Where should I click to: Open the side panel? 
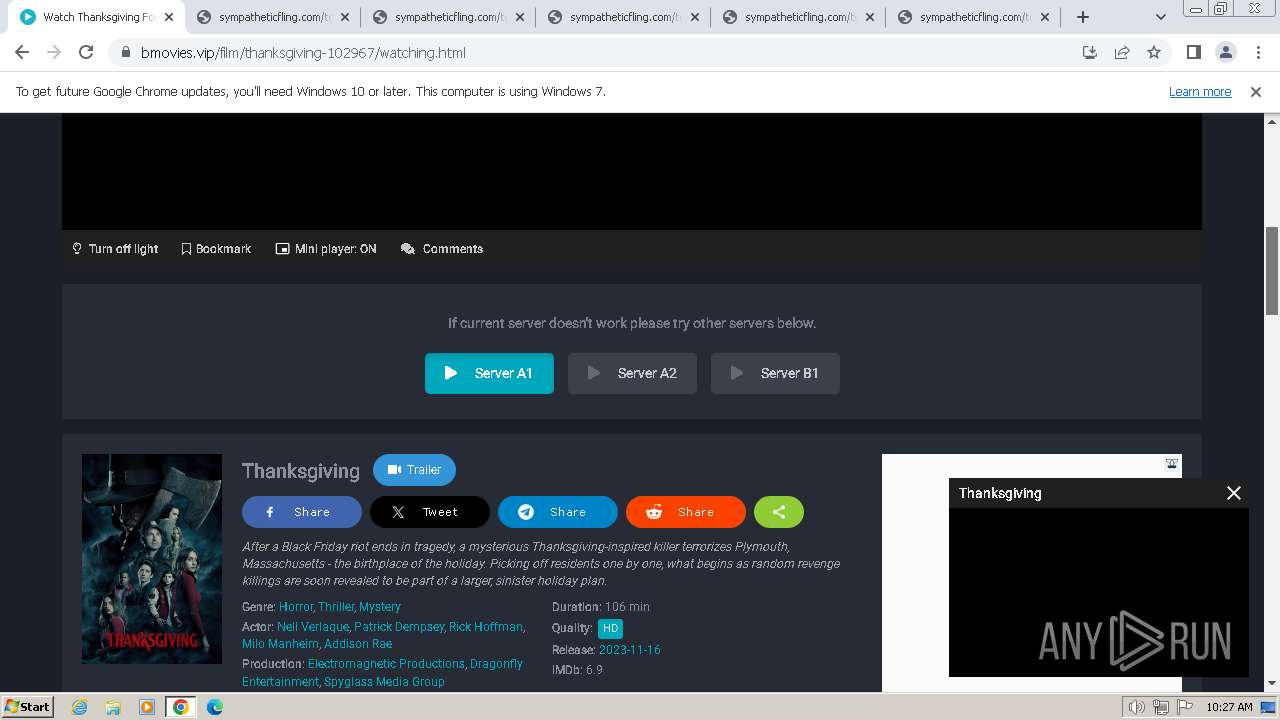(1193, 53)
